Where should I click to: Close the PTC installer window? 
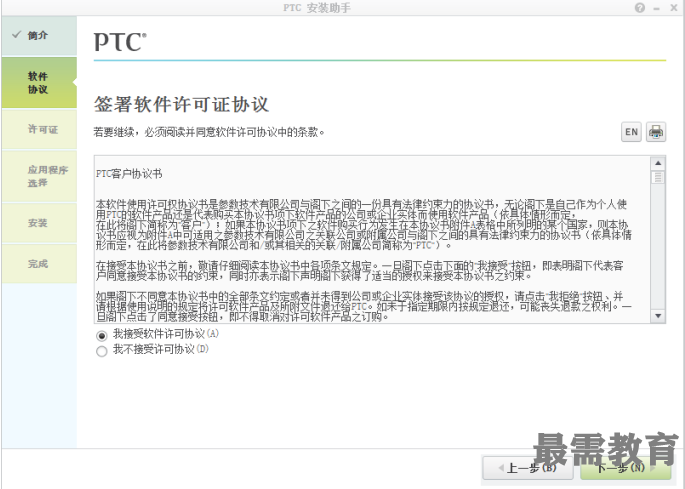pos(674,8)
